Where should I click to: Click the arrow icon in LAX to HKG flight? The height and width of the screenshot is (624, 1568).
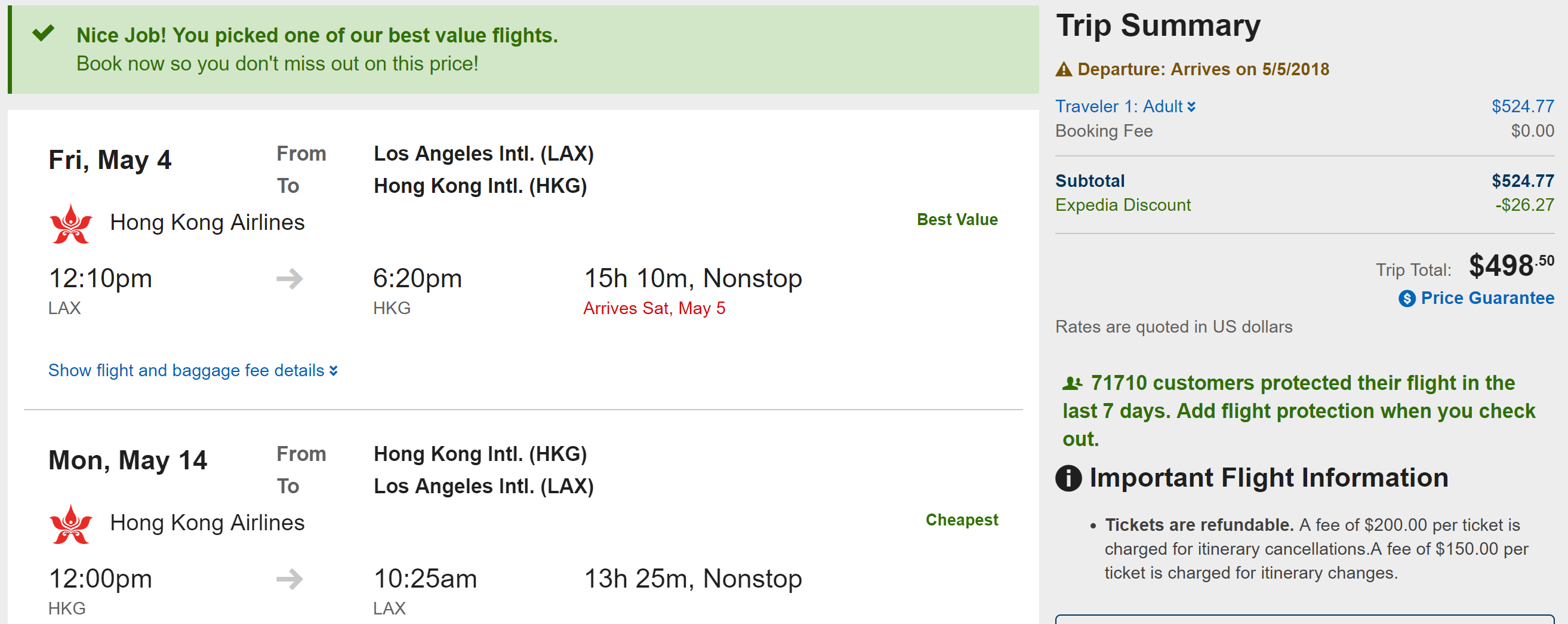(289, 279)
